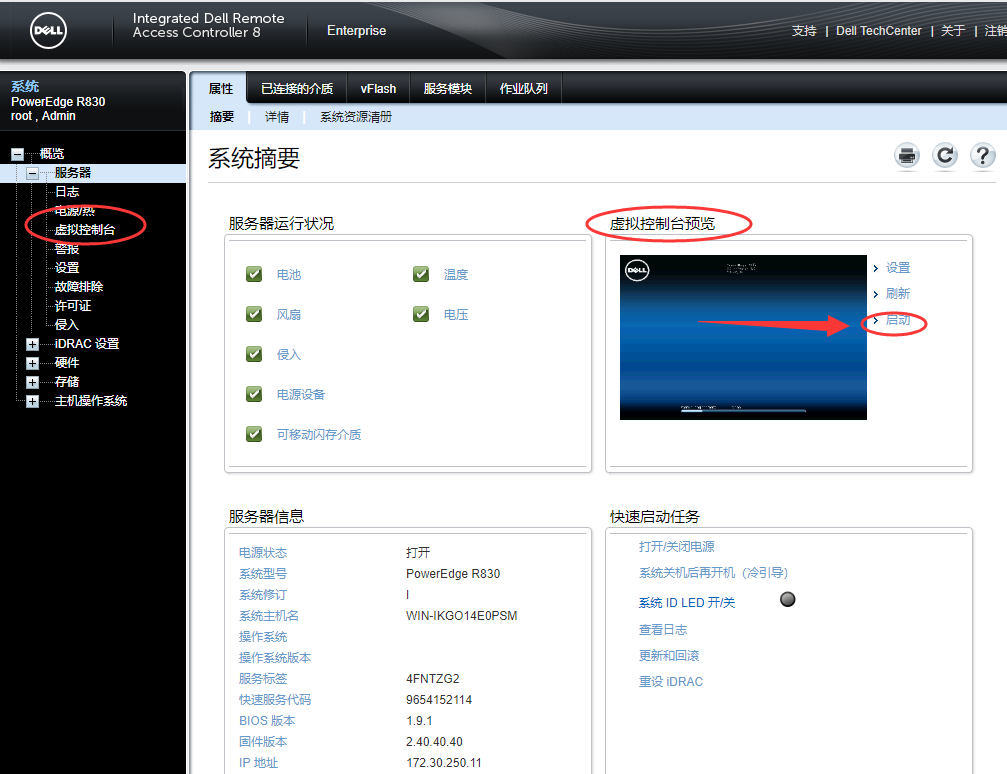Select the 摘要 sub-tab
The height and width of the screenshot is (774, 1007).
click(x=222, y=116)
